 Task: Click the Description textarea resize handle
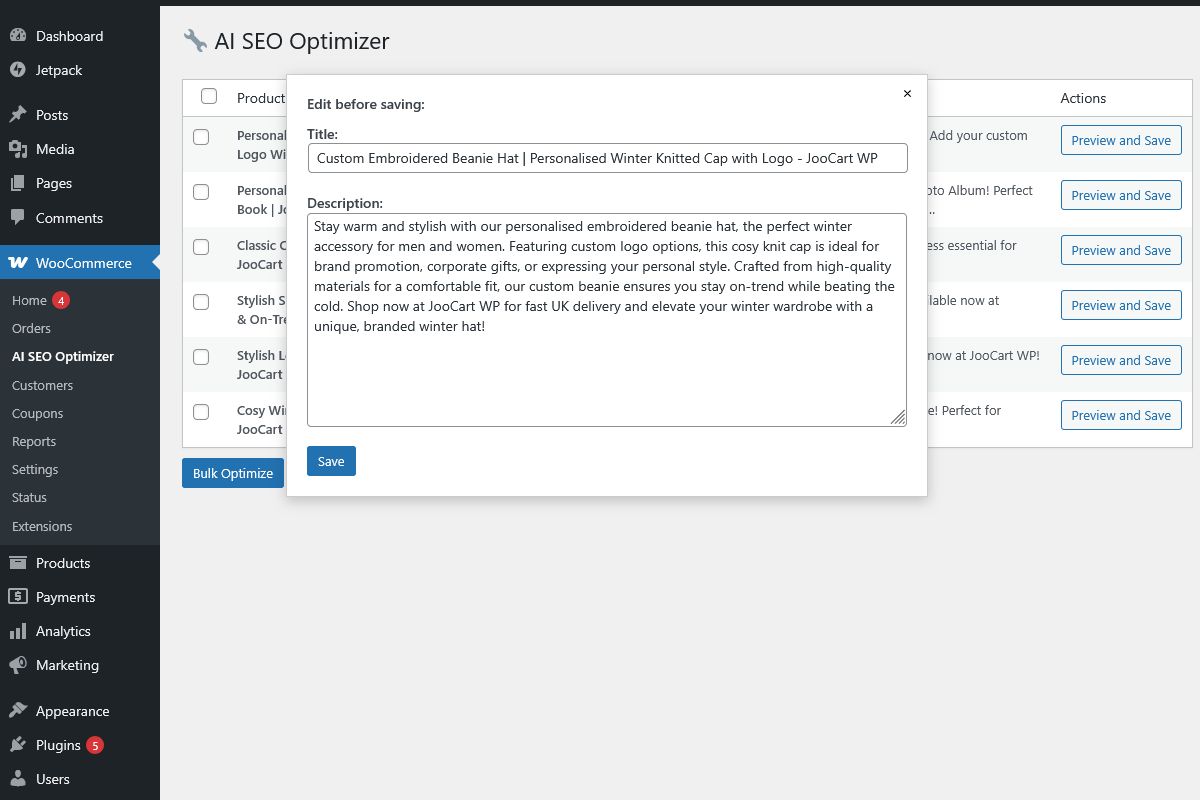point(898,418)
